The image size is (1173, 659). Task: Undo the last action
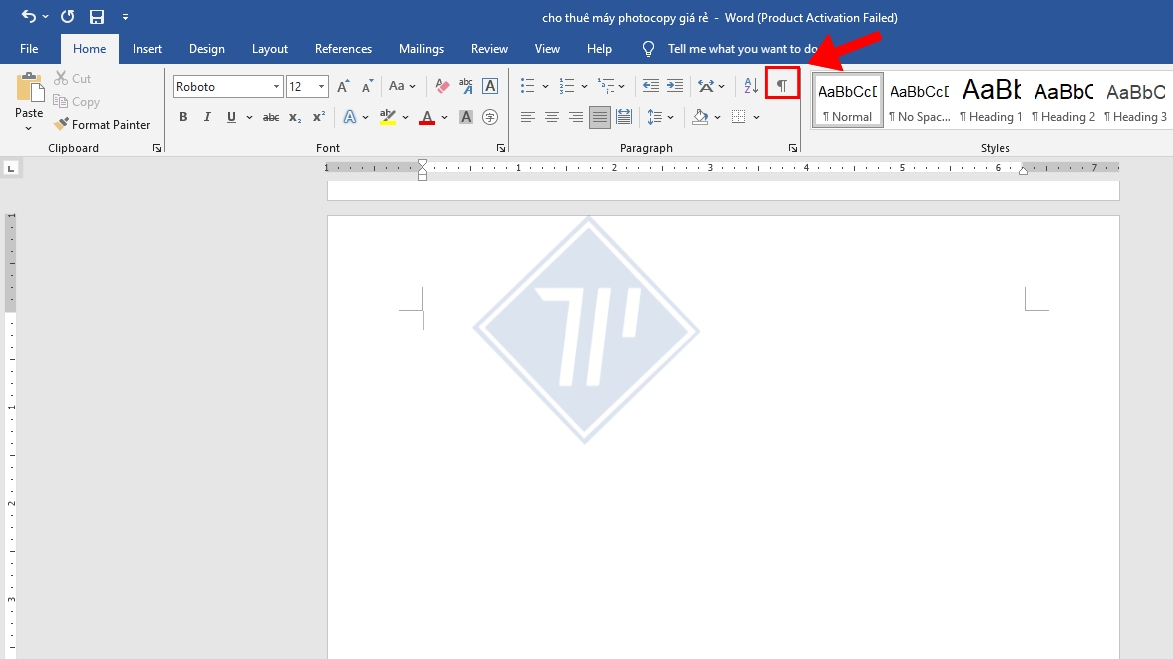(x=28, y=17)
